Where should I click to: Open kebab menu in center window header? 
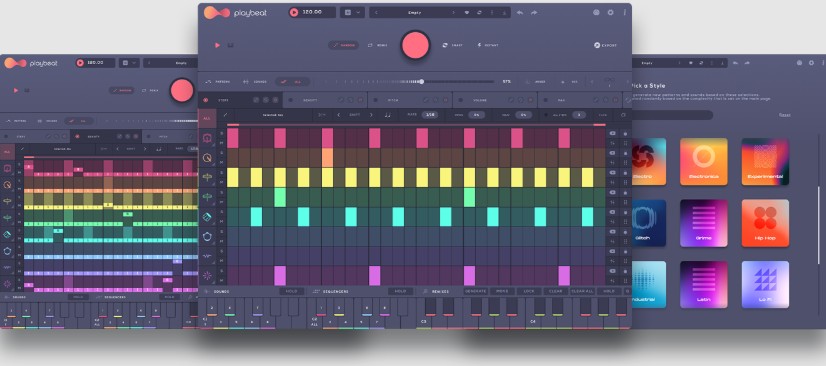(624, 12)
